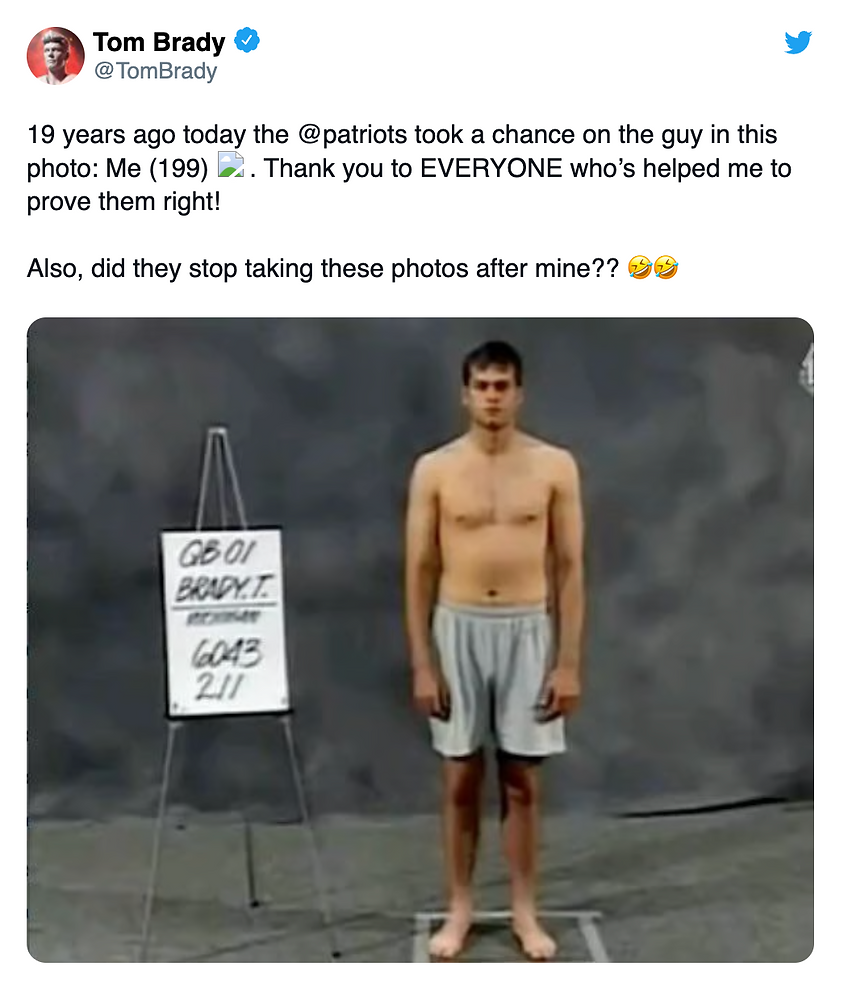Open Tom Brady's profile avatar
The width and height of the screenshot is (844, 1000).
tap(55, 55)
